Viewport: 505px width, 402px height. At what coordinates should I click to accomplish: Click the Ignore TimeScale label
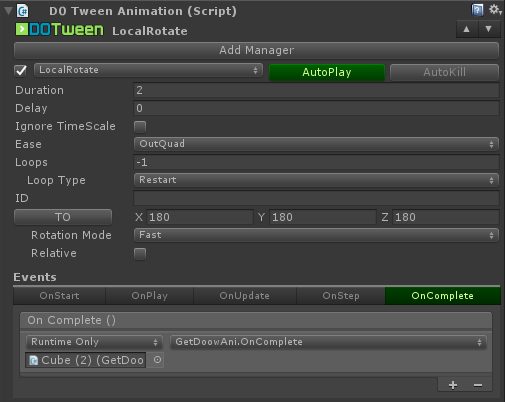point(65,126)
